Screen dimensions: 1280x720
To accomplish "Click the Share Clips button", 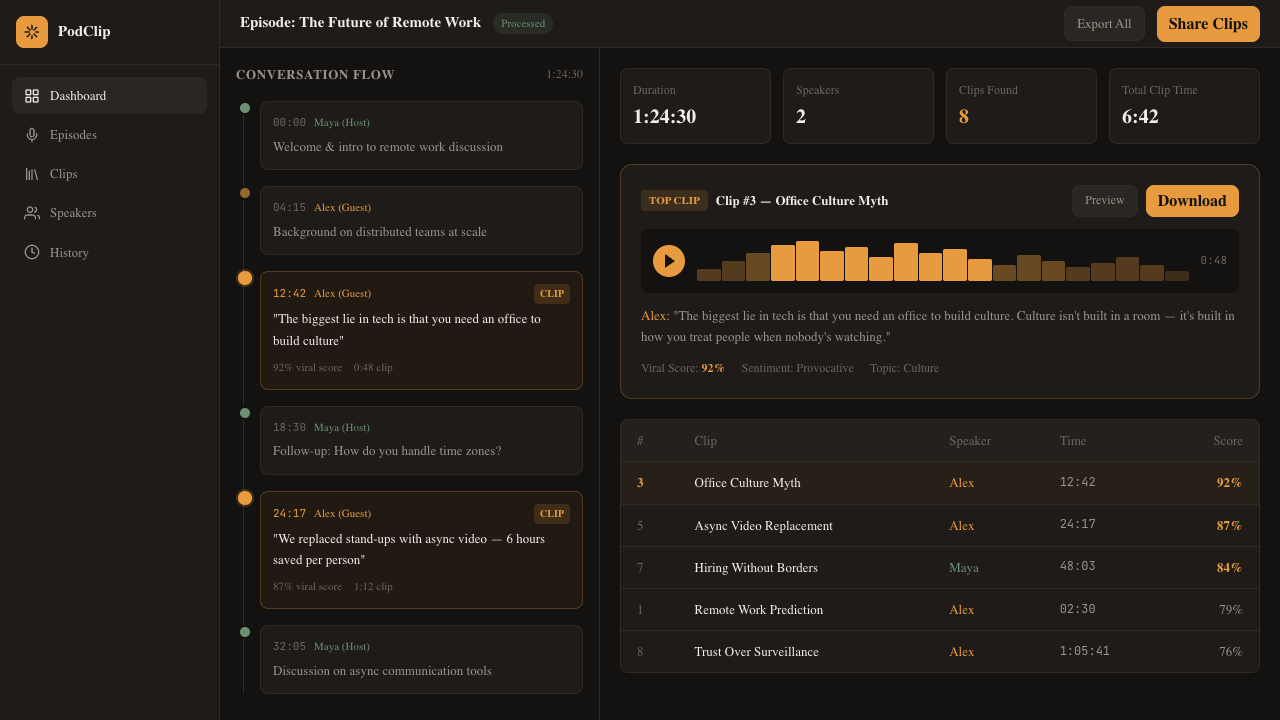I will click(x=1208, y=24).
